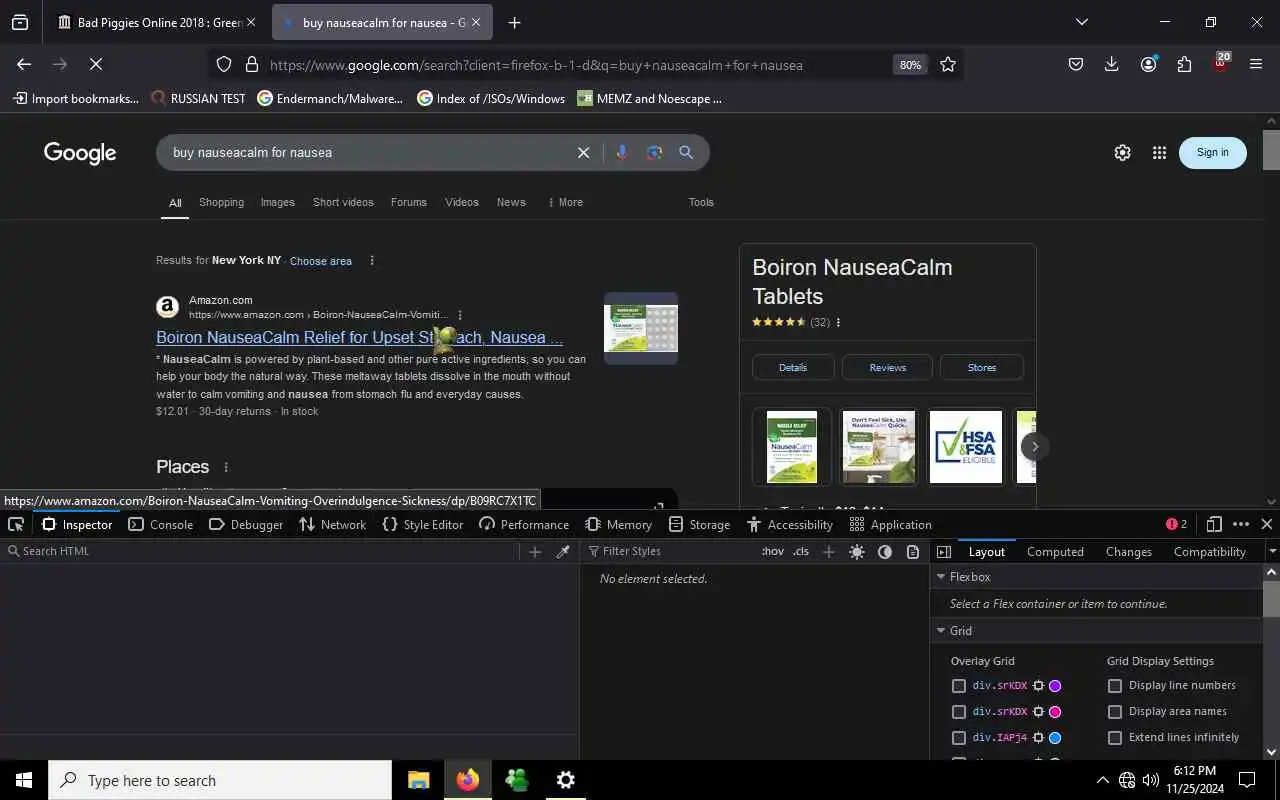Create a new node in the HTML inspector
Screen dimensions: 1280x800
click(535, 551)
